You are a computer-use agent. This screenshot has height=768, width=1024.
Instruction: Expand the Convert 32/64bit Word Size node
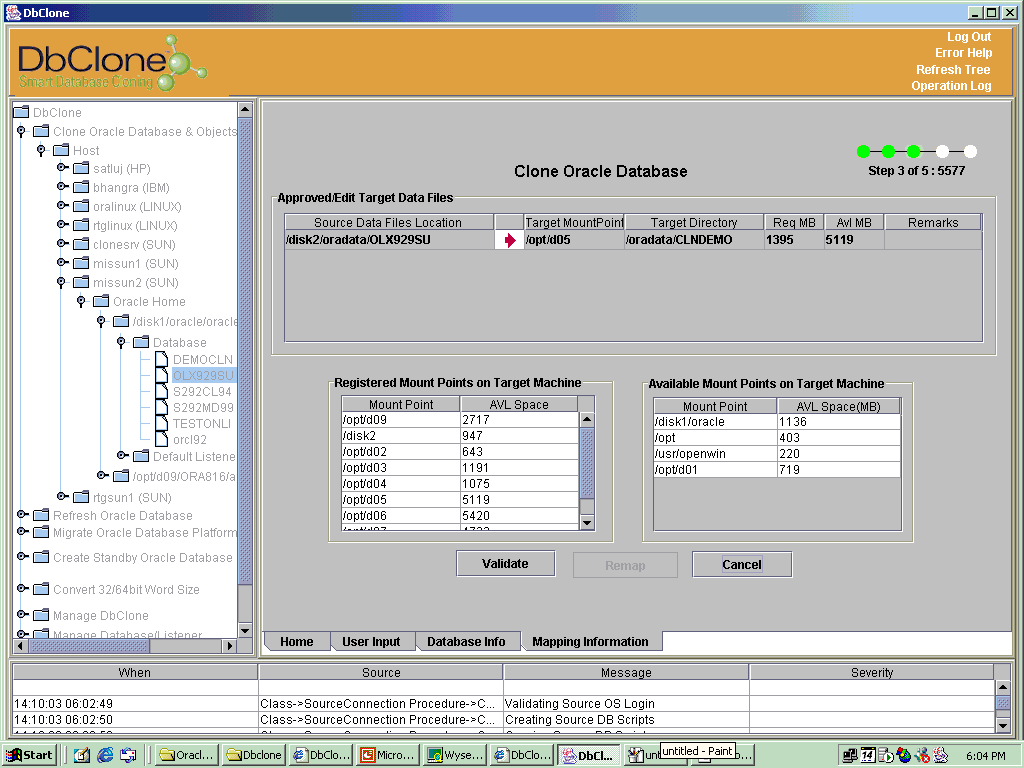tap(22, 588)
